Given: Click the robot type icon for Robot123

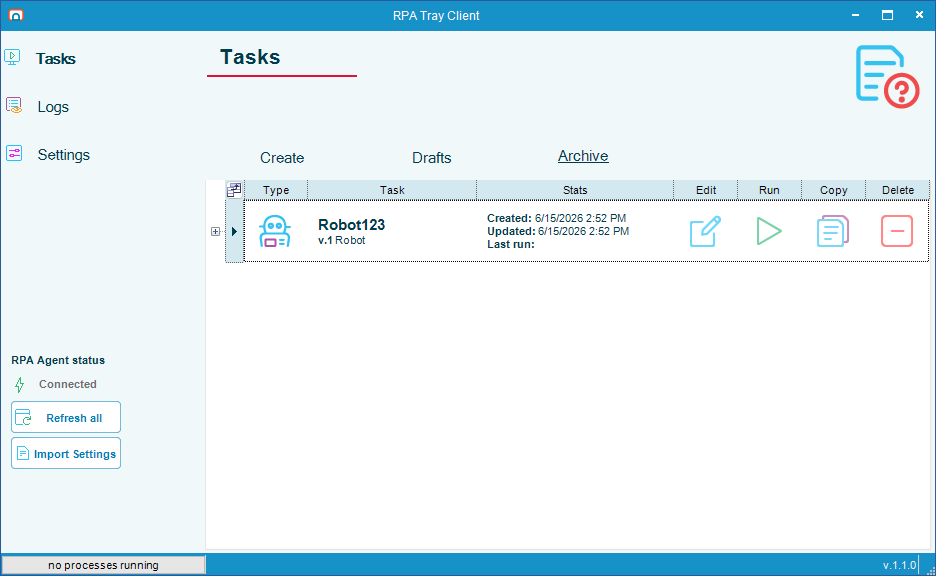Looking at the screenshot, I should [275, 231].
